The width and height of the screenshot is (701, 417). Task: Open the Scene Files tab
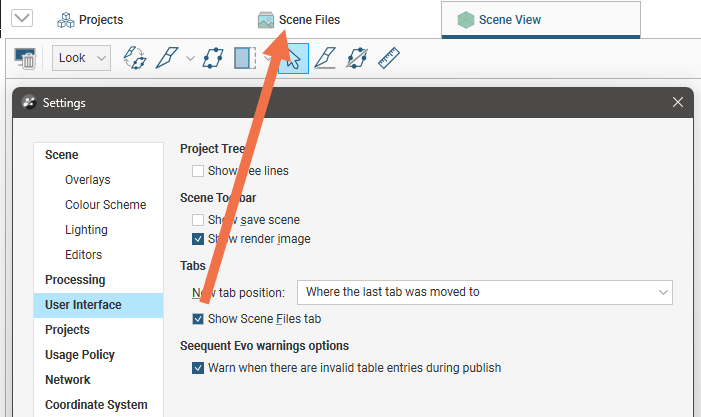point(299,19)
